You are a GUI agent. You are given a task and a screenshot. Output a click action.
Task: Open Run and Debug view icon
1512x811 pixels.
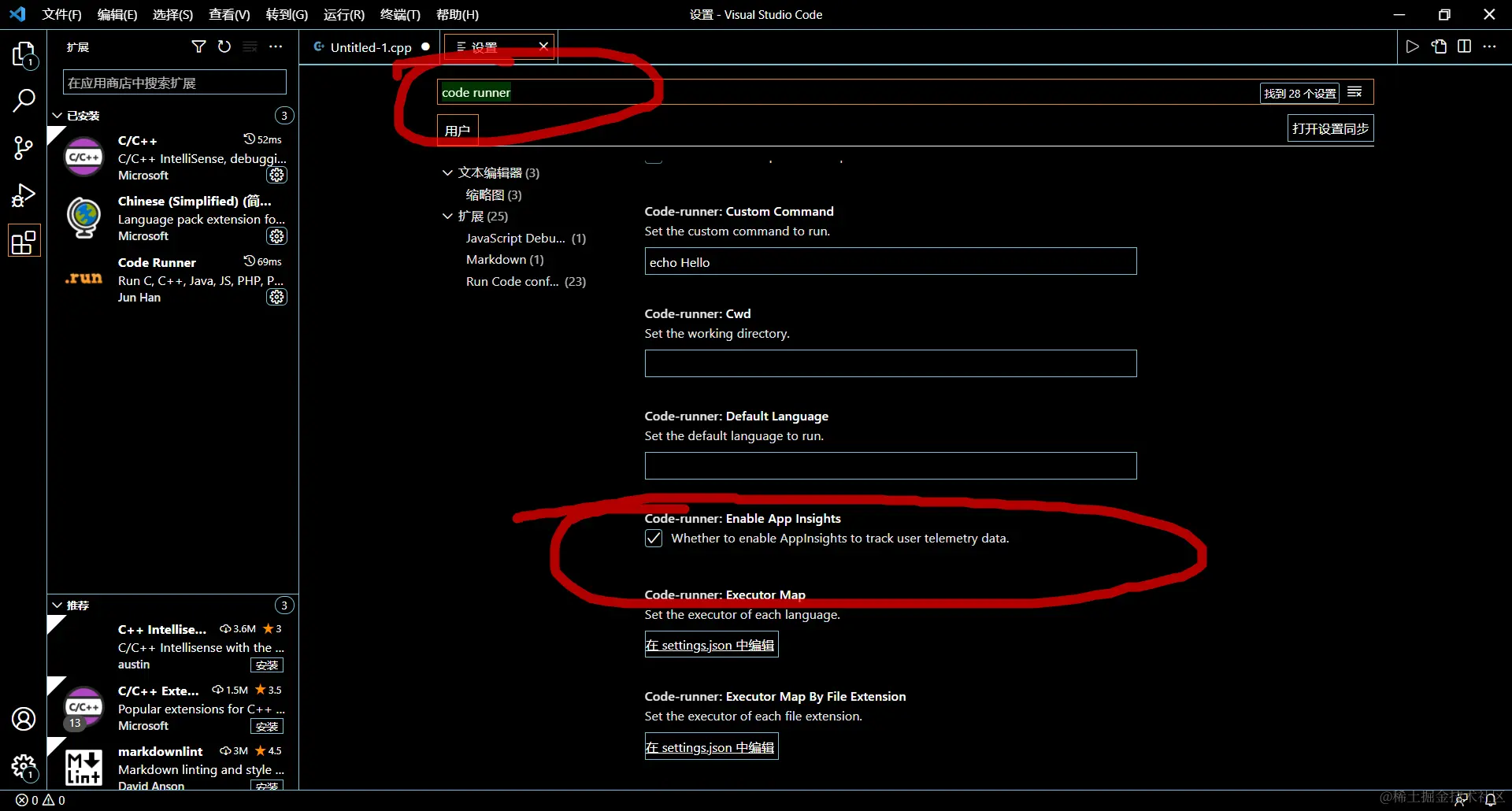pos(24,194)
